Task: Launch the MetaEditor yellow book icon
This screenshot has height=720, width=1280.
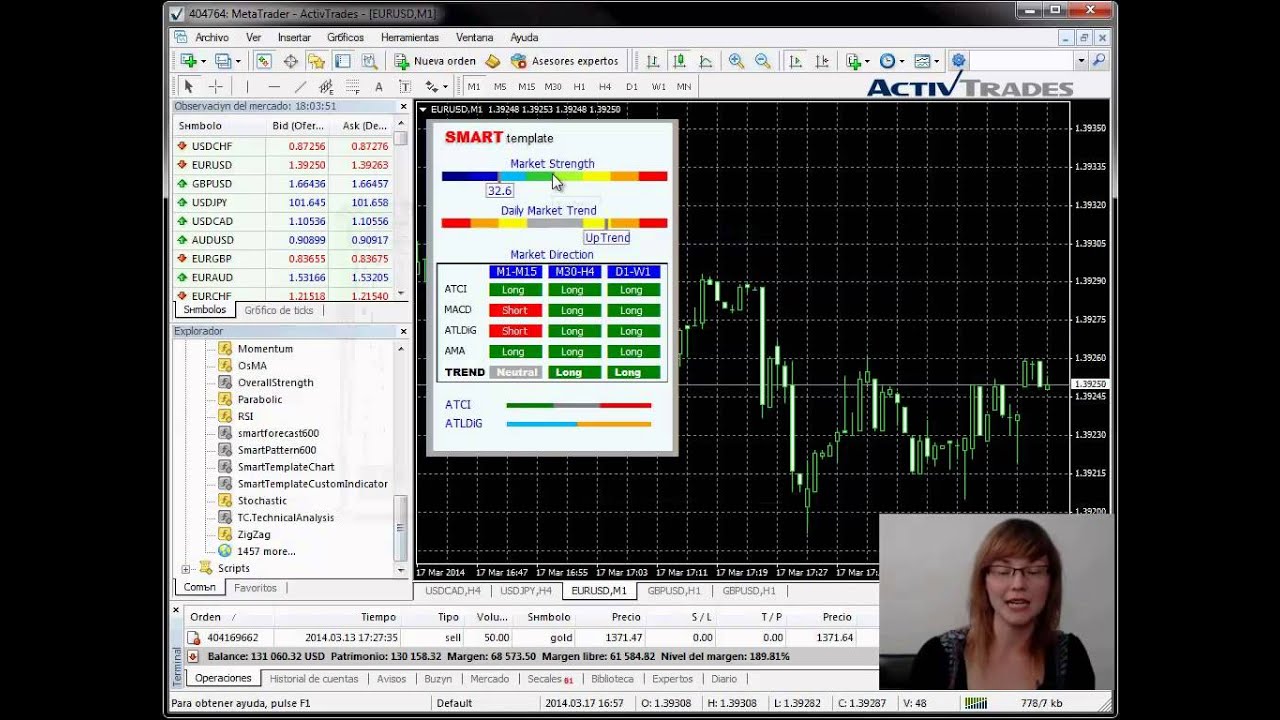Action: [493, 61]
